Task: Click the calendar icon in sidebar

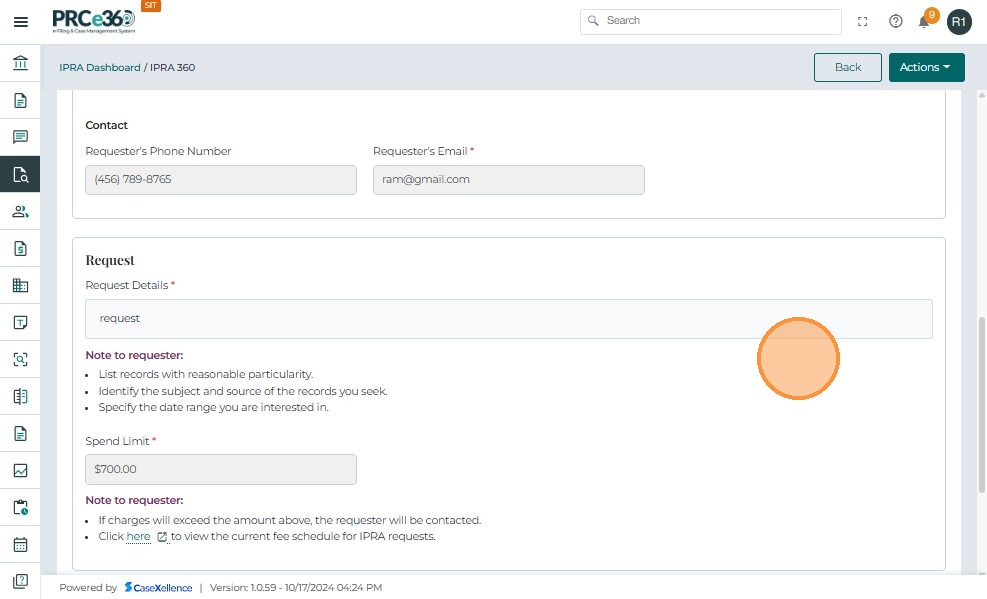Action: click(20, 545)
